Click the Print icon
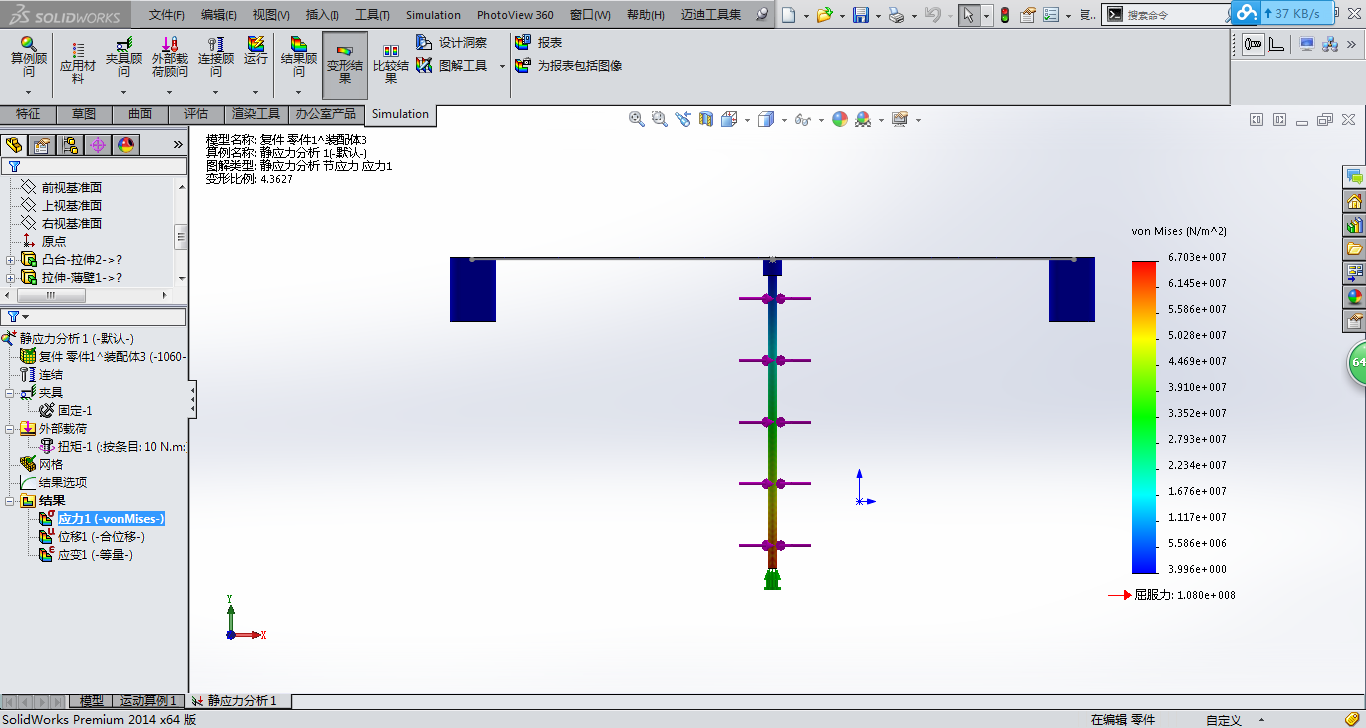The height and width of the screenshot is (728, 1366). pyautogui.click(x=896, y=15)
